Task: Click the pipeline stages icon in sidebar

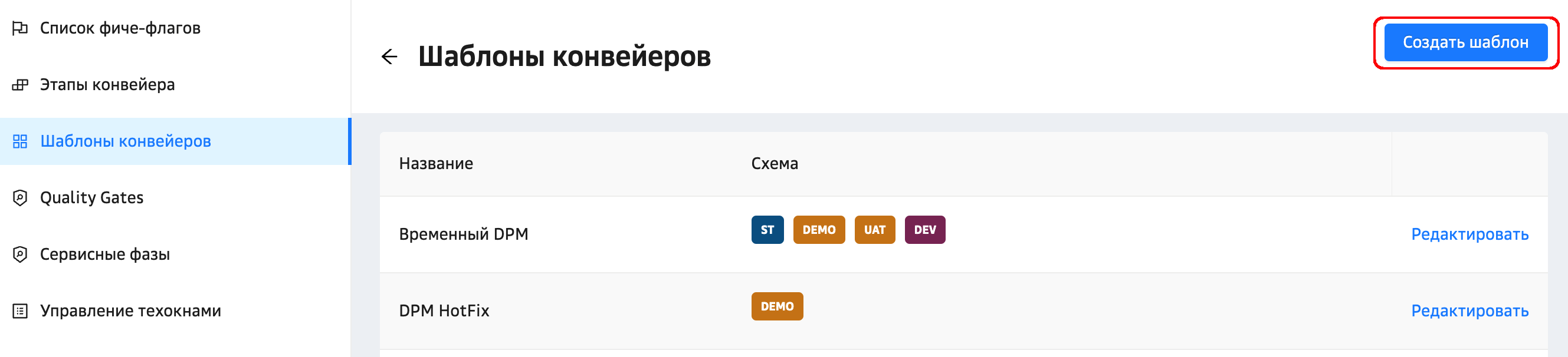Action: click(20, 84)
